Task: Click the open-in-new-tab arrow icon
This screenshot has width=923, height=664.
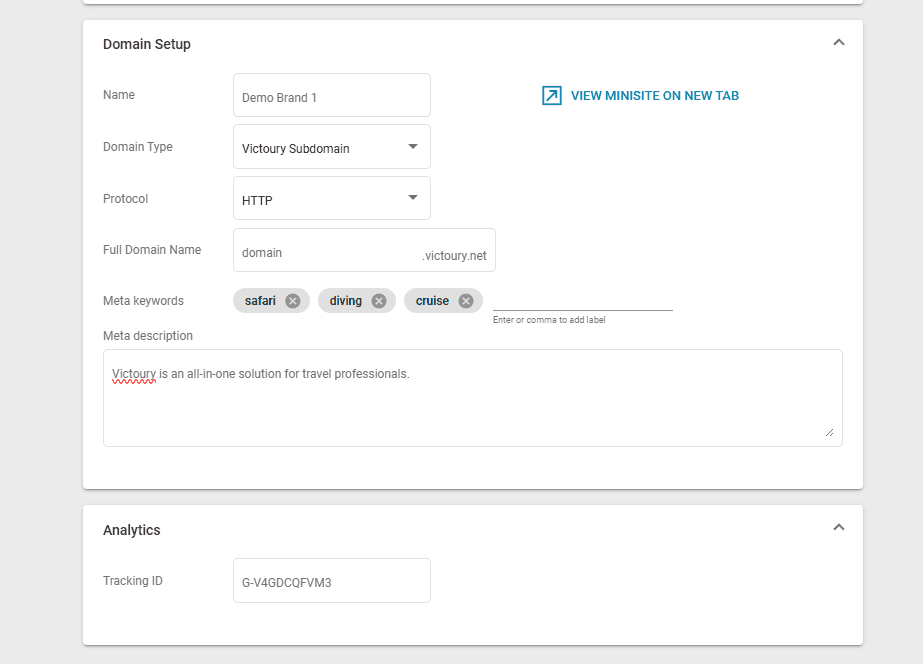Action: (x=551, y=96)
